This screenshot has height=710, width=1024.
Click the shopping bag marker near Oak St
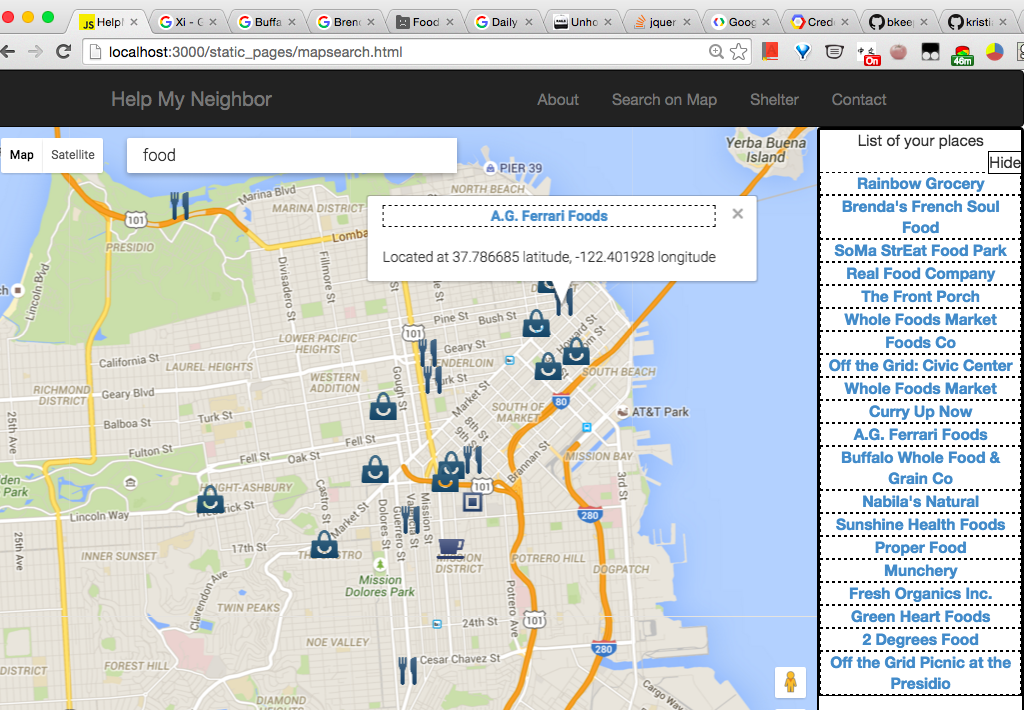376,469
